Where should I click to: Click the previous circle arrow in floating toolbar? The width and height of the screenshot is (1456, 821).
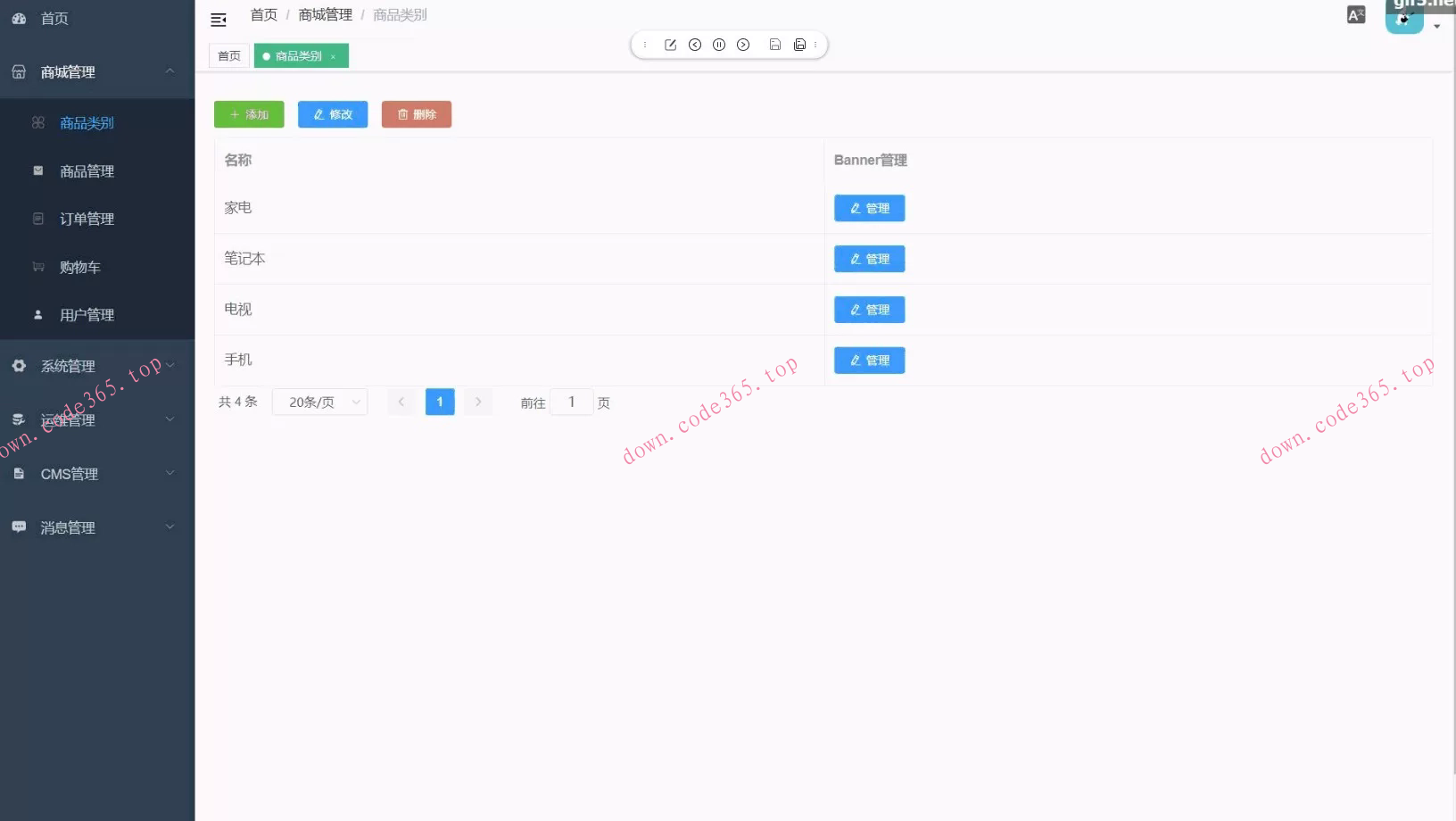[695, 45]
